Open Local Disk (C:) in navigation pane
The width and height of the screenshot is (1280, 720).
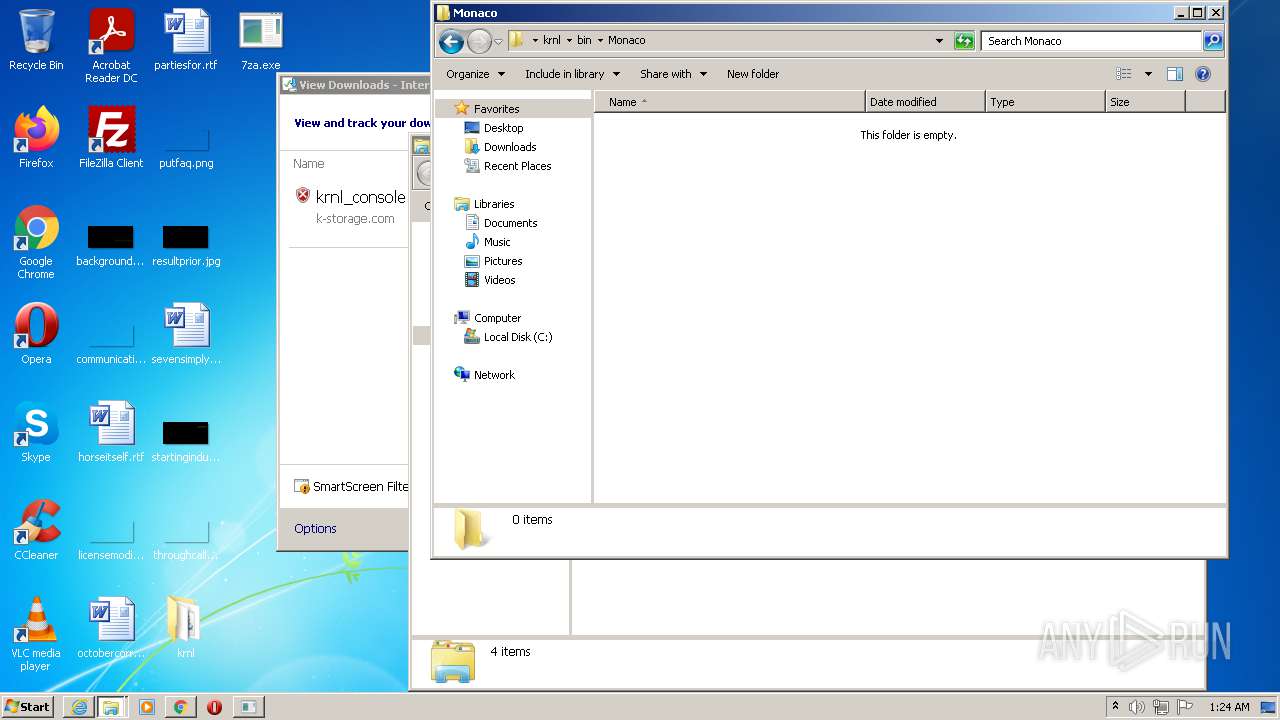[517, 336]
